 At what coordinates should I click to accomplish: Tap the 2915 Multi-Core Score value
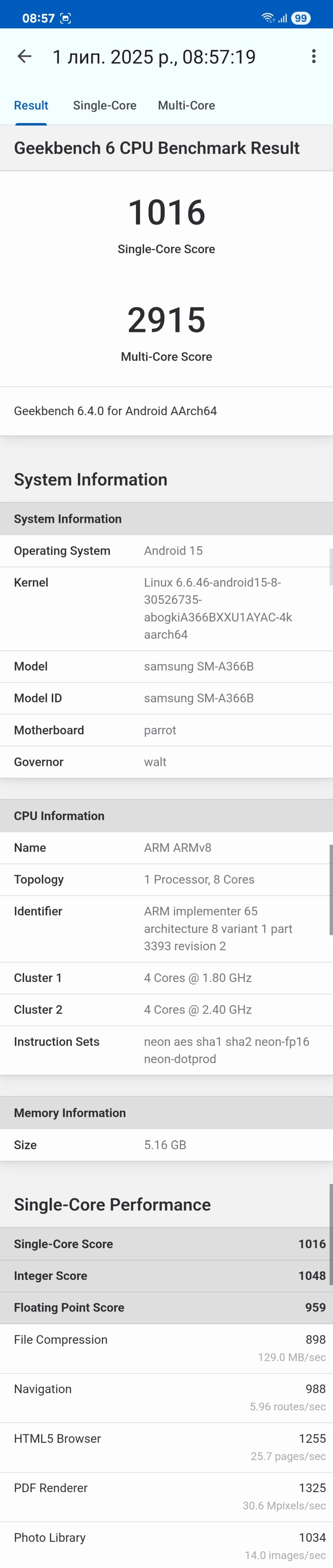[166, 320]
